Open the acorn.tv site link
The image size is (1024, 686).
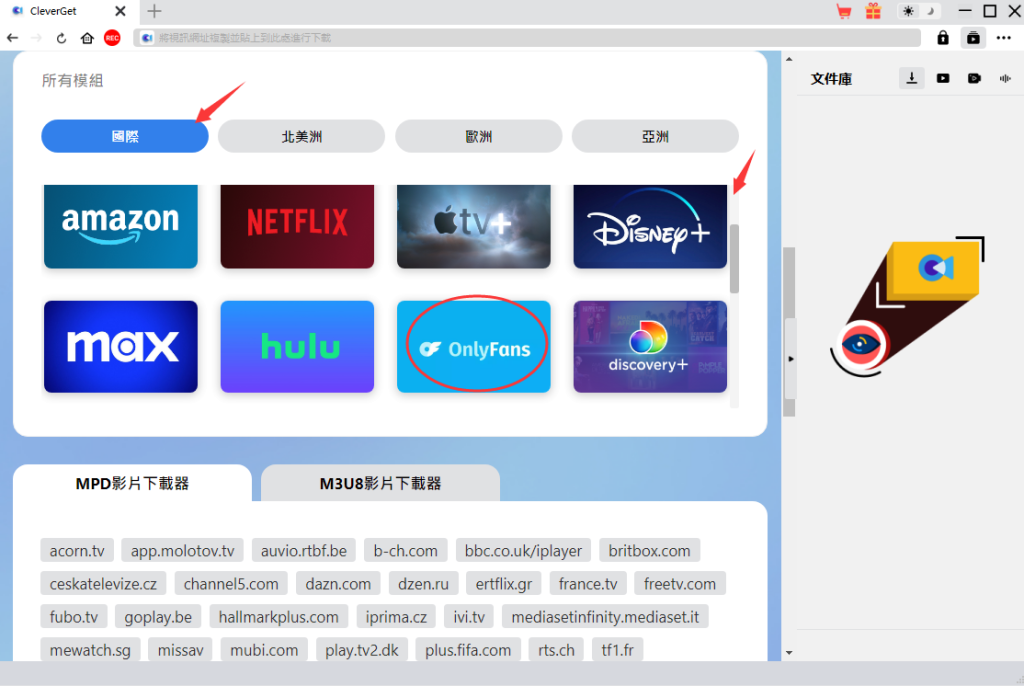[77, 551]
